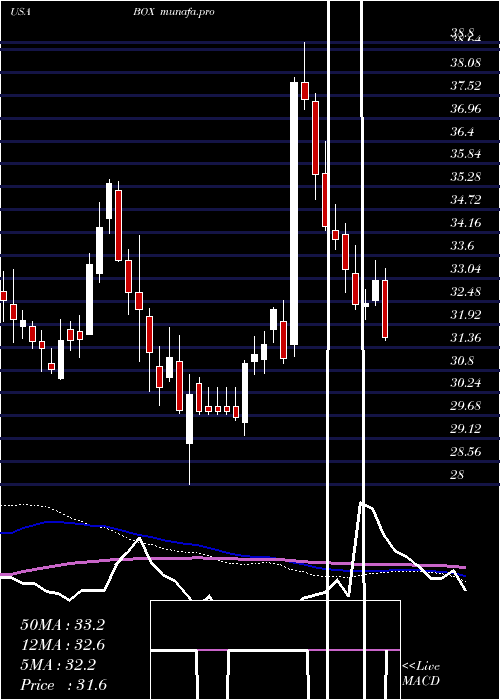
Task: Click the 50MA : 33.2 readout
Action: pos(62,625)
